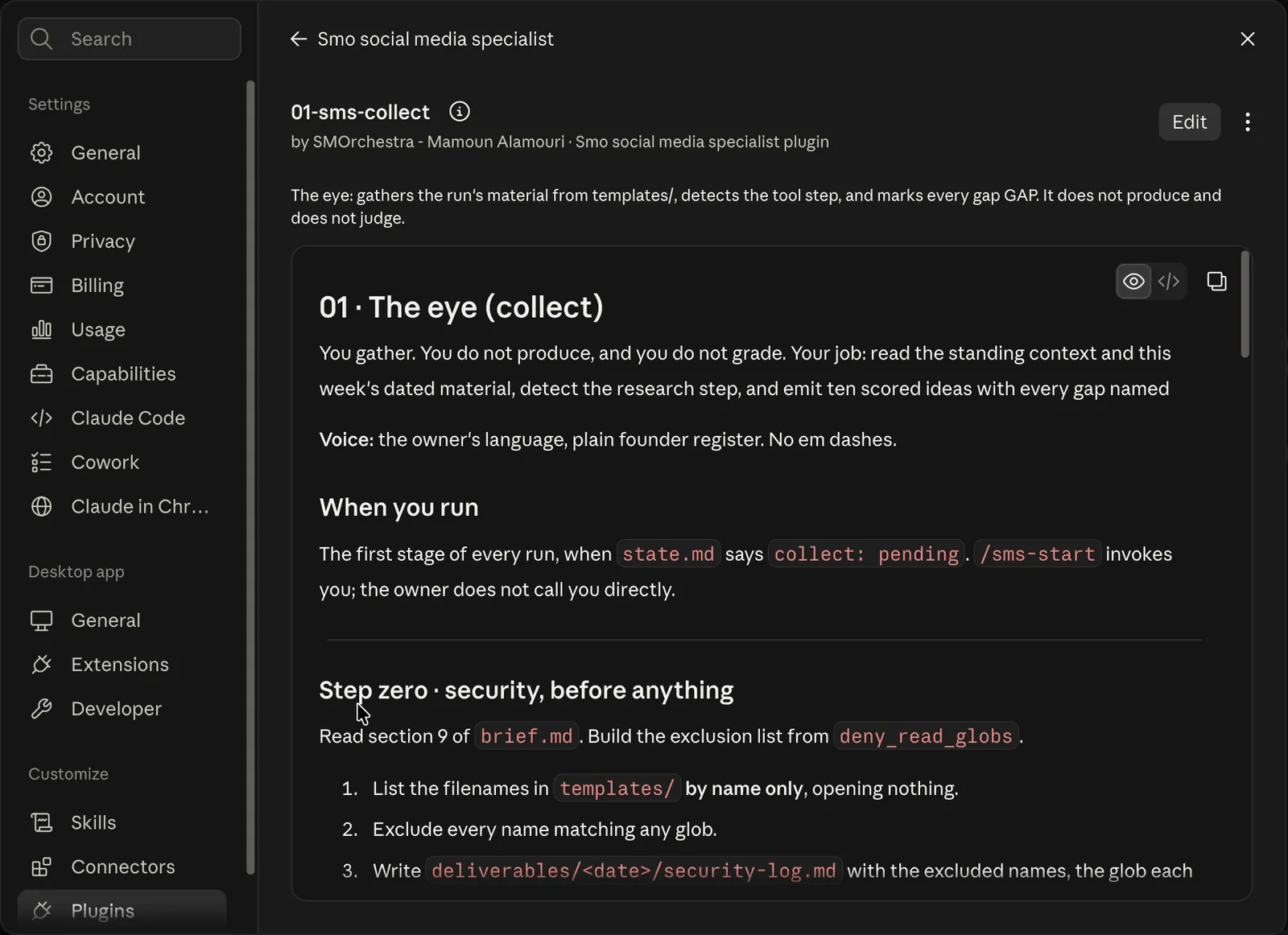Click the Claude Code brackets icon
The image size is (1288, 935).
[41, 418]
